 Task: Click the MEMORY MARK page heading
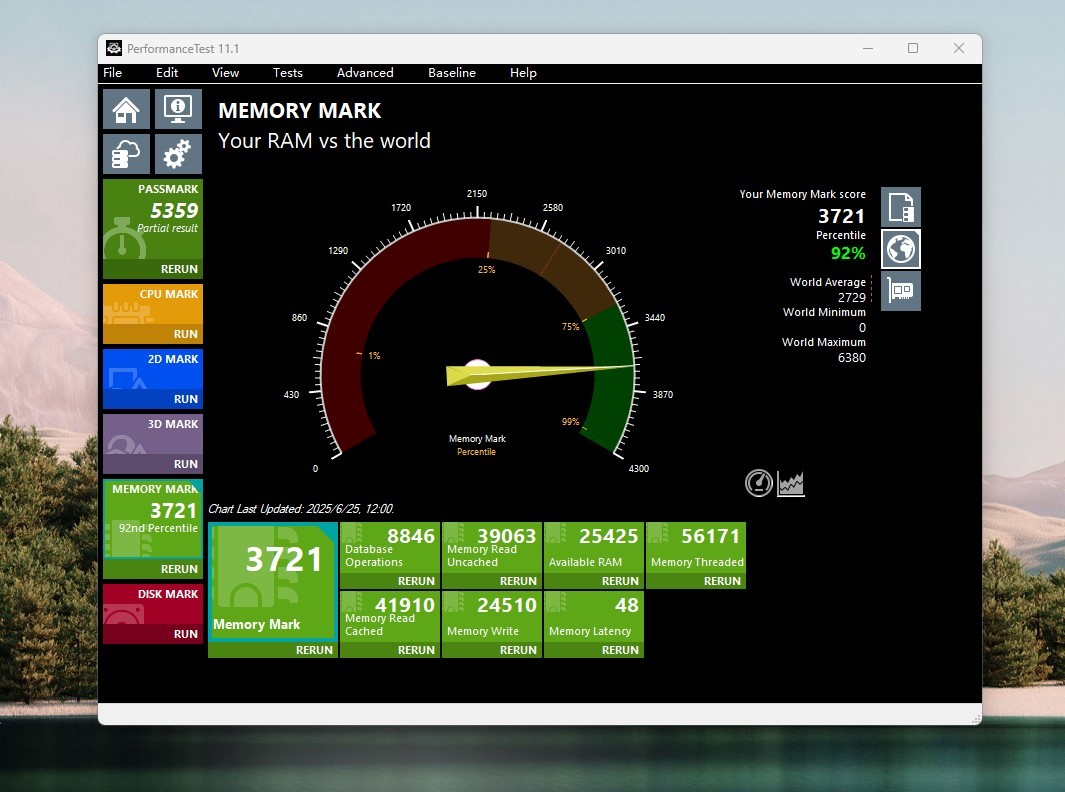coord(300,111)
